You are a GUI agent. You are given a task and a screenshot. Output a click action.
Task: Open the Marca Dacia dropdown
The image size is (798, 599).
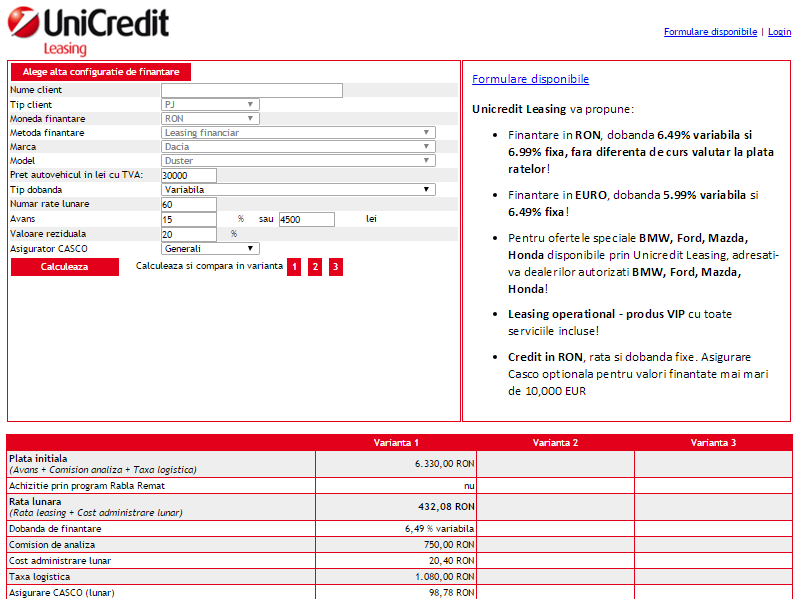tap(298, 147)
